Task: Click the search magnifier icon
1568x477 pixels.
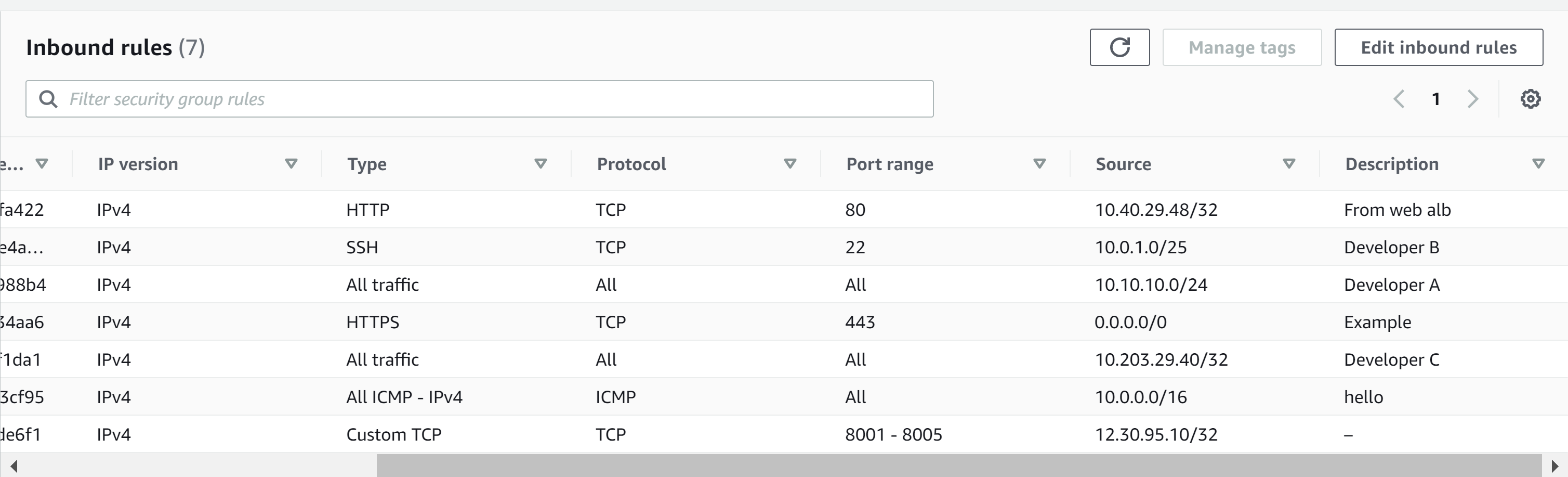Action: pyautogui.click(x=48, y=99)
